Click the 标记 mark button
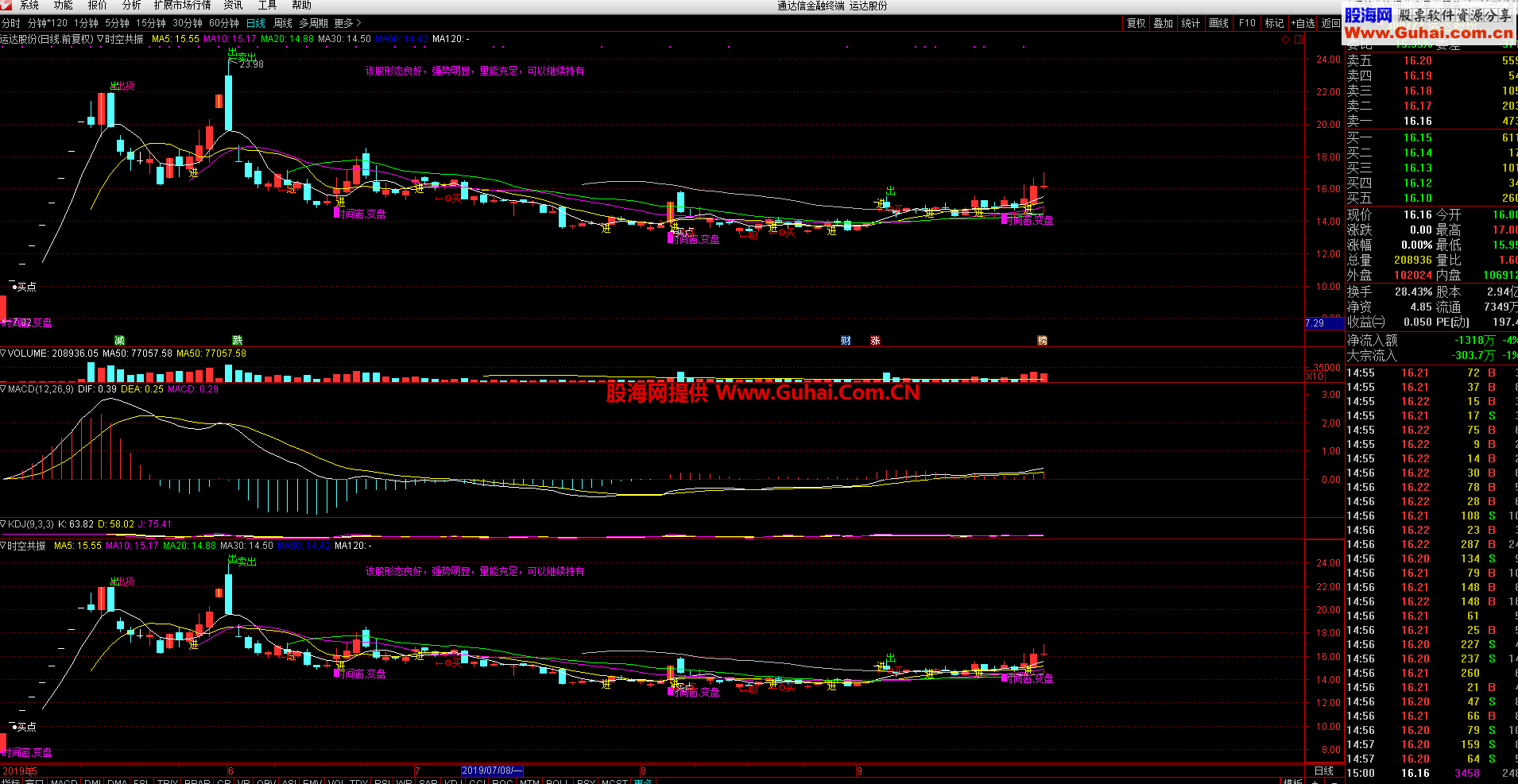 tap(1275, 23)
